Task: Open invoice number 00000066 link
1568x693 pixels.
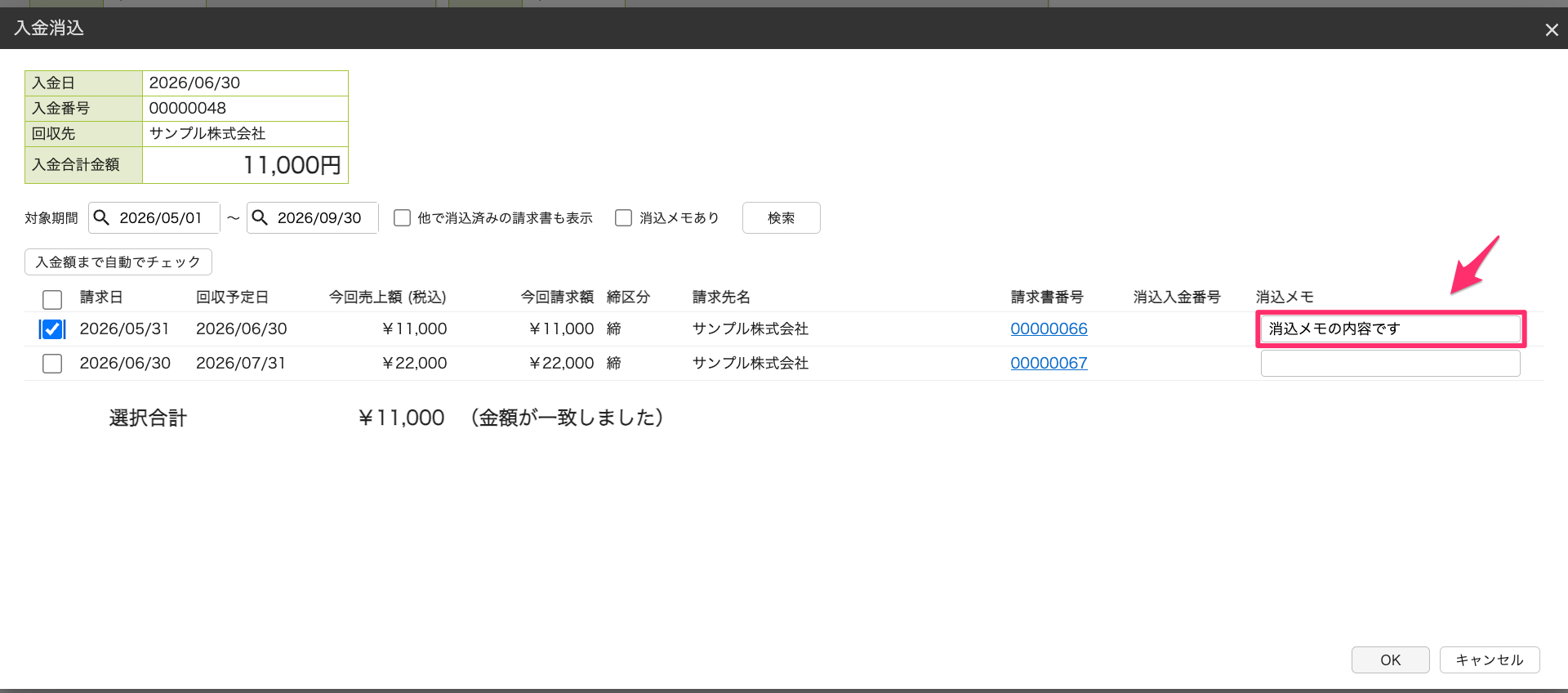Action: [1049, 329]
